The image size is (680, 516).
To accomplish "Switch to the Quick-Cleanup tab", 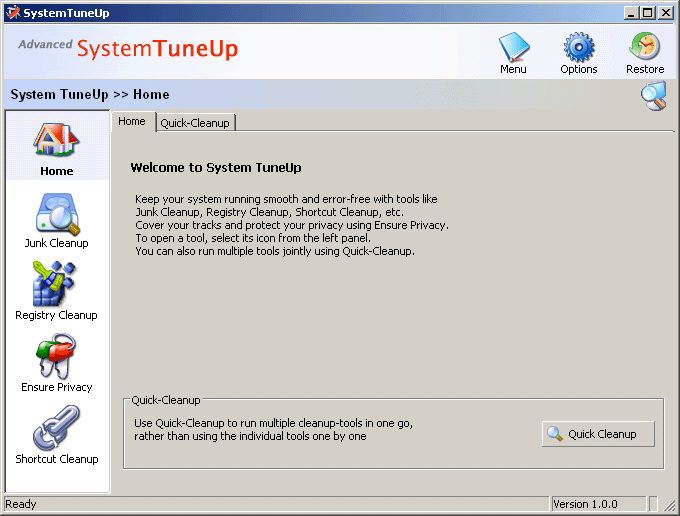I will [x=195, y=123].
